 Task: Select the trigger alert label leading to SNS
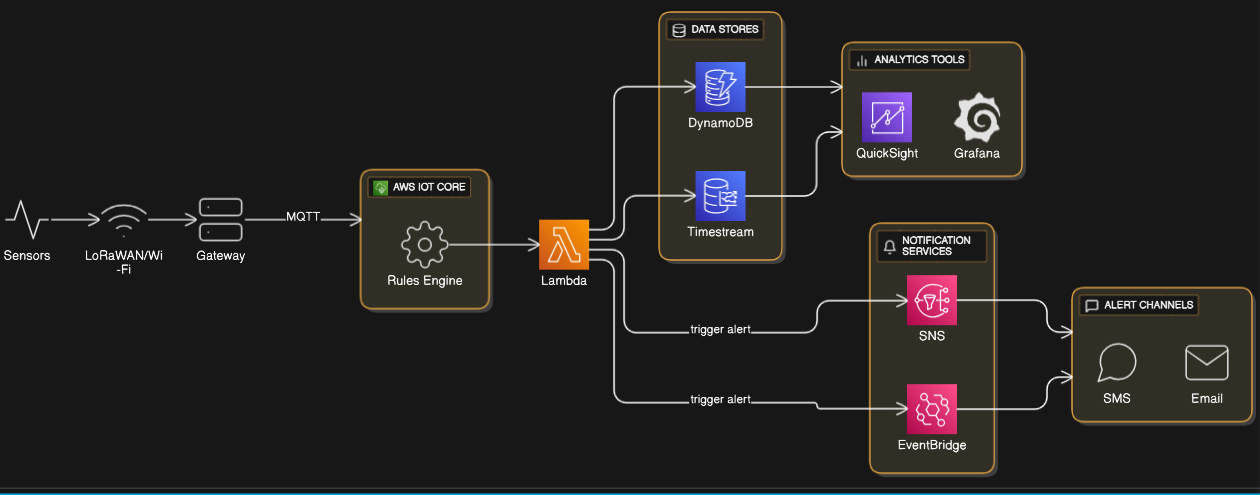(720, 328)
